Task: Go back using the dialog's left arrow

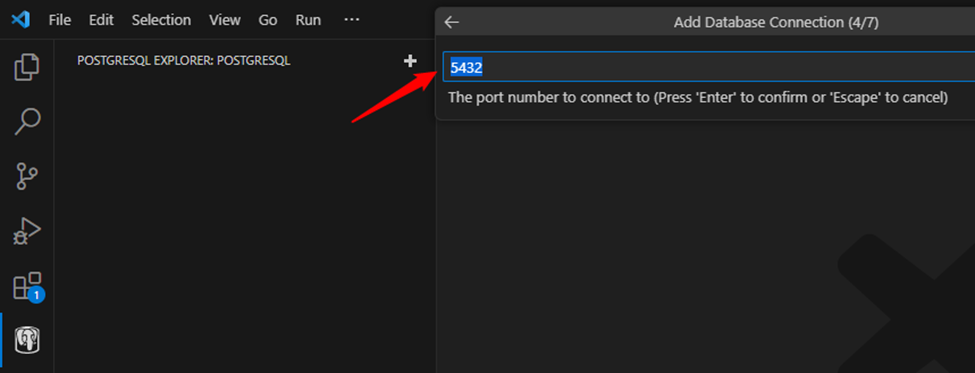Action: coord(452,22)
